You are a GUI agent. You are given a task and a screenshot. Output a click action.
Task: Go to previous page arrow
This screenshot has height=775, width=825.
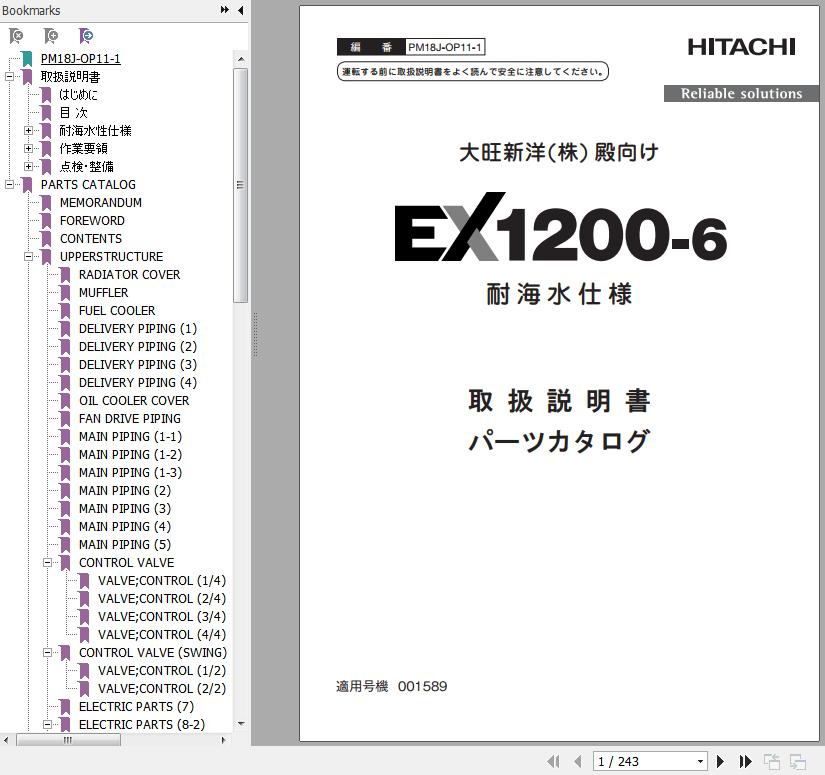click(x=578, y=761)
